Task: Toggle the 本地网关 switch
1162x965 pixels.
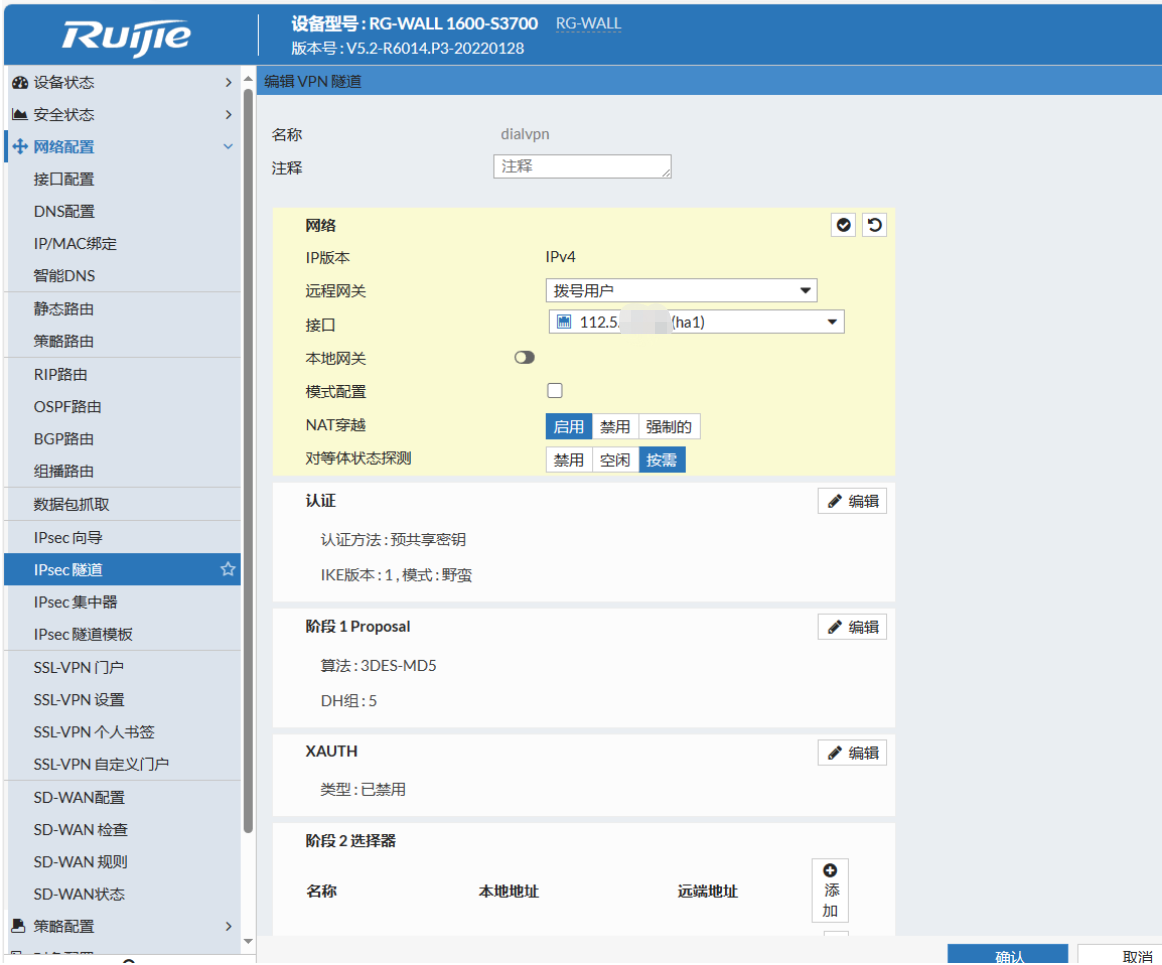Action: click(x=525, y=358)
